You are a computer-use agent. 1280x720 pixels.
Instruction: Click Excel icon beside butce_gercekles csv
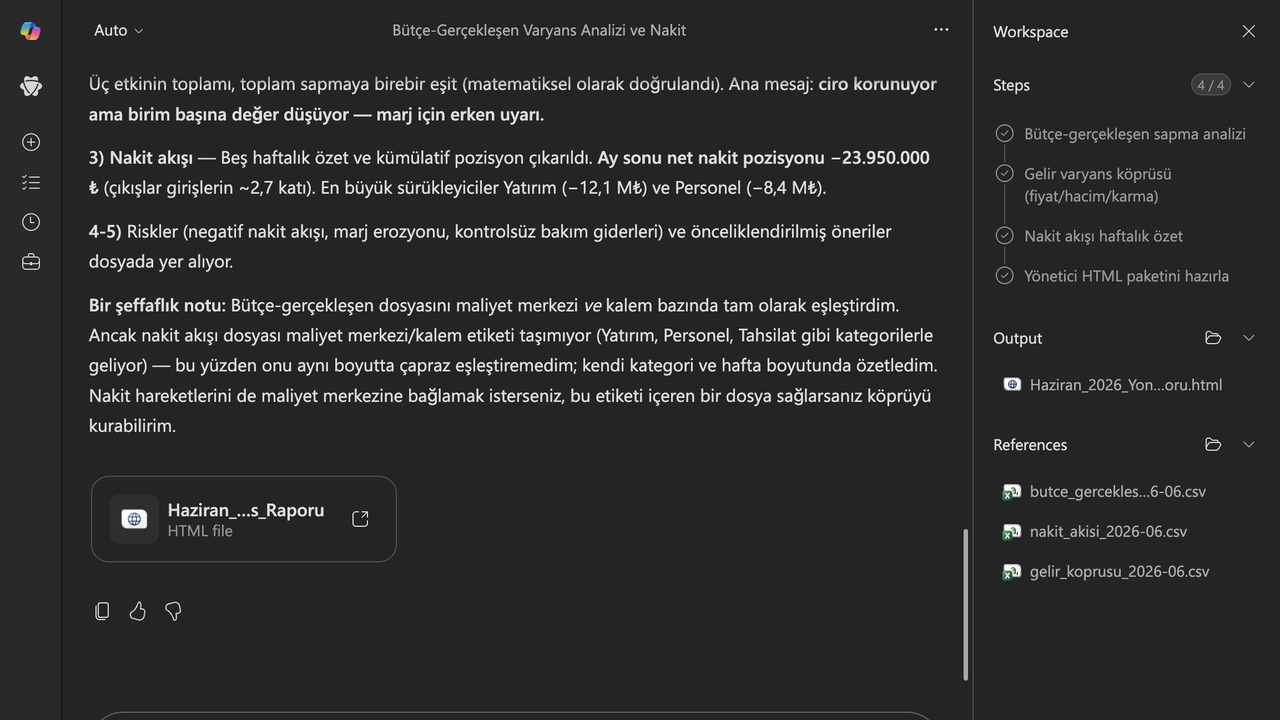(x=1012, y=492)
